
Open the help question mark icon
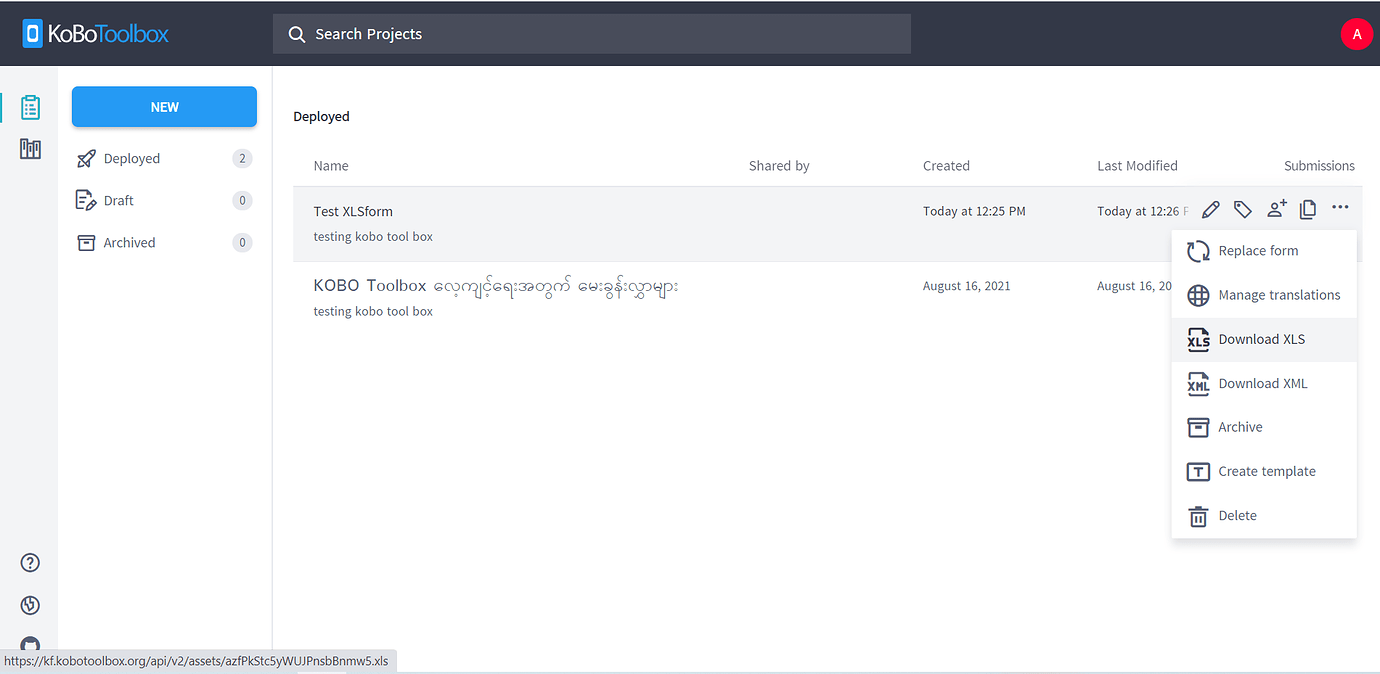[30, 563]
